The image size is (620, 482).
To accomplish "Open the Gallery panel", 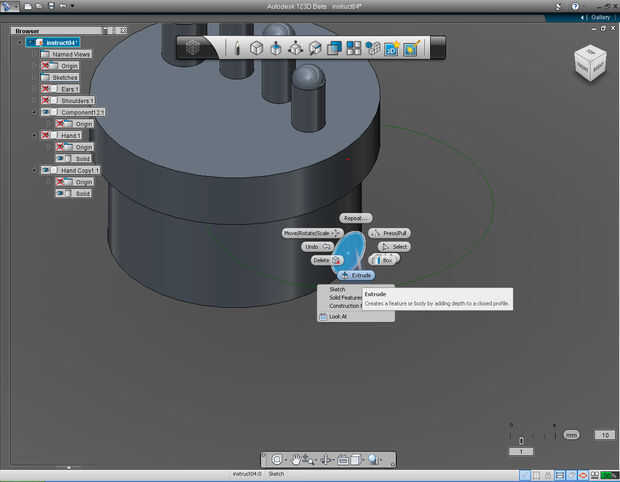I will pyautogui.click(x=599, y=17).
